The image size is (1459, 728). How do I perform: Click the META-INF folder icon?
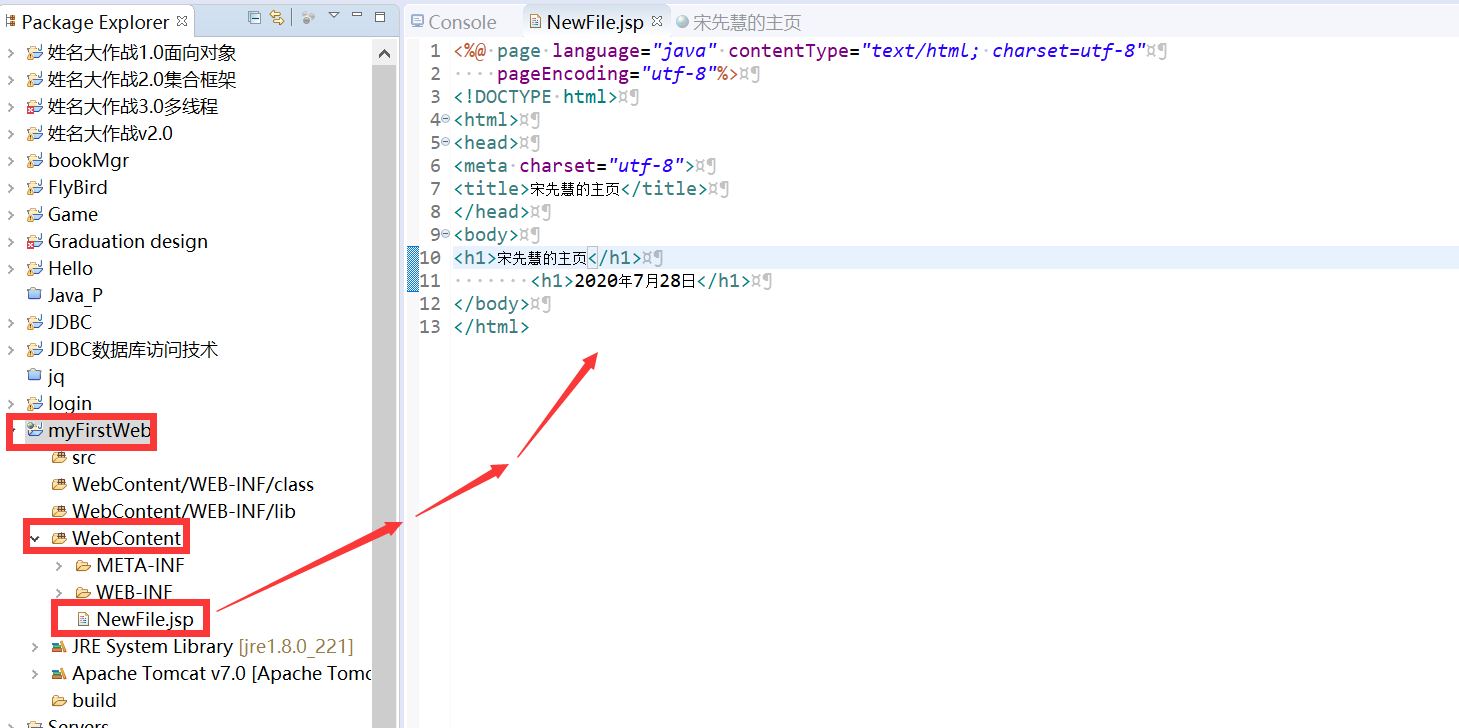(x=83, y=566)
